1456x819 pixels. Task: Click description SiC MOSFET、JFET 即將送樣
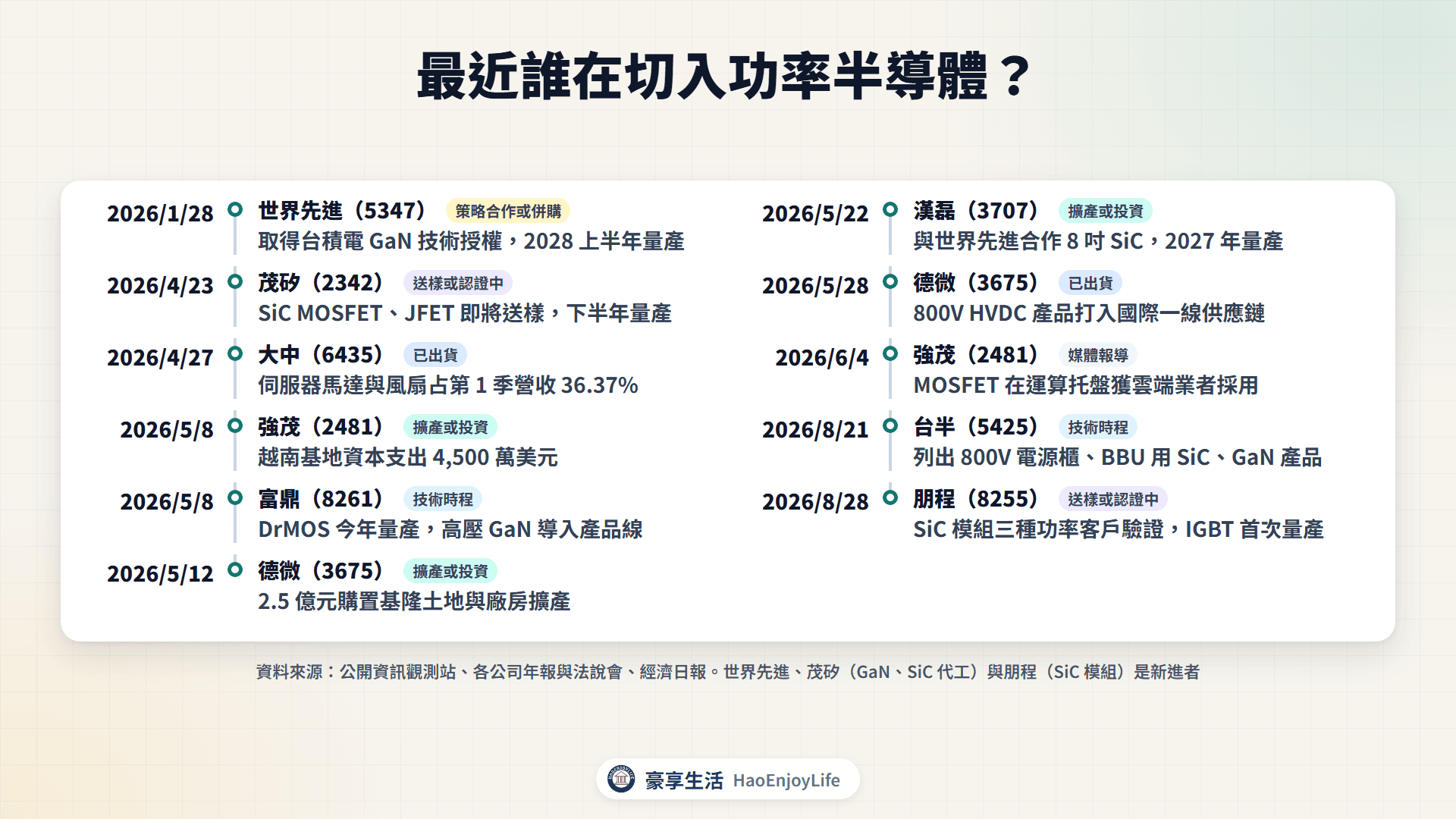pyautogui.click(x=465, y=313)
